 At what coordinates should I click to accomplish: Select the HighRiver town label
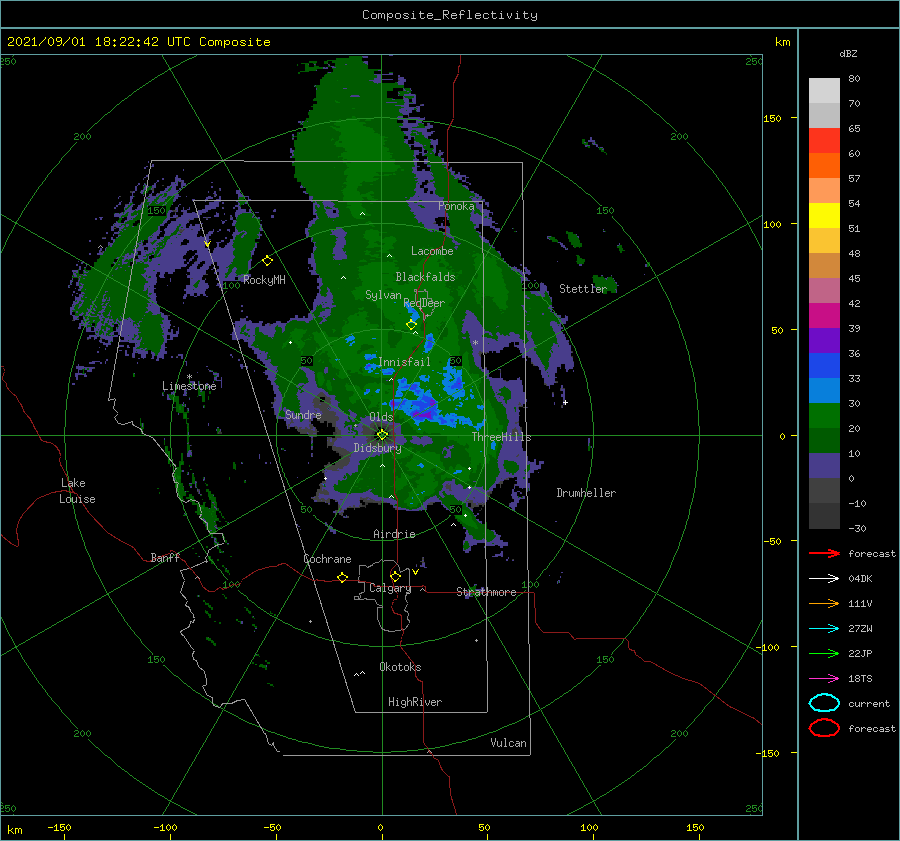click(415, 702)
